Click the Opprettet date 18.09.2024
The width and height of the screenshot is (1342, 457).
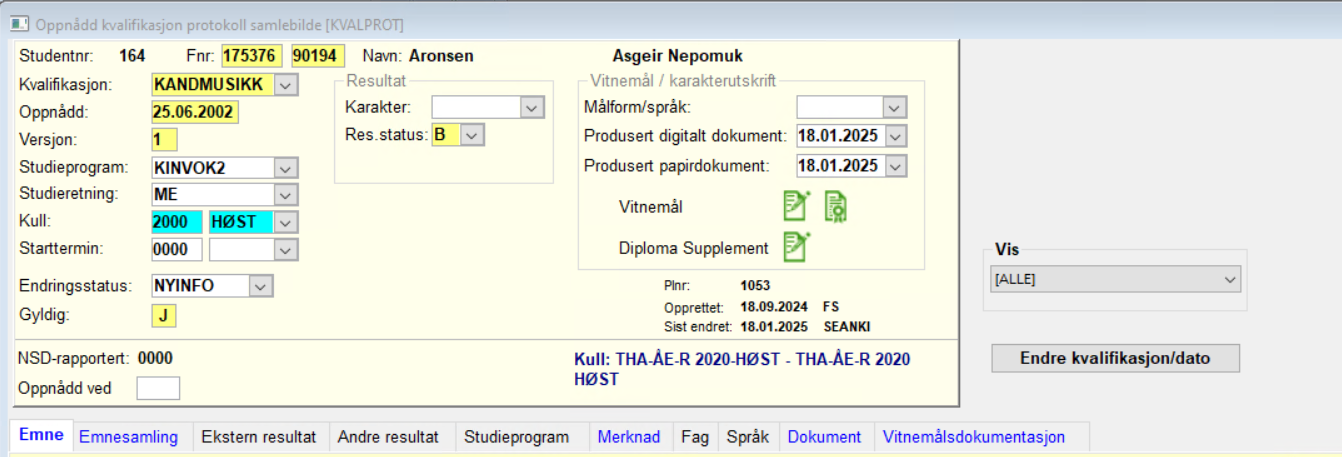pyautogui.click(x=773, y=307)
